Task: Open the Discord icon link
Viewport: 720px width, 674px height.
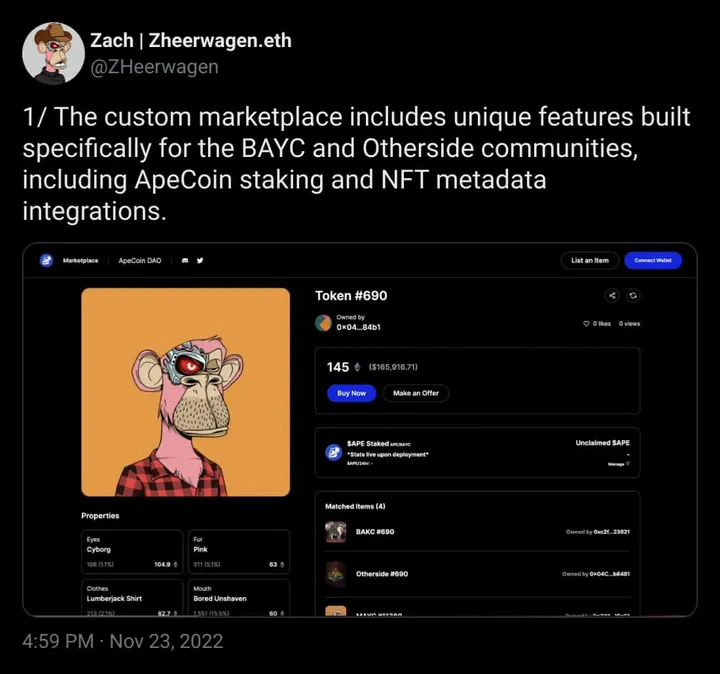Action: tap(185, 260)
